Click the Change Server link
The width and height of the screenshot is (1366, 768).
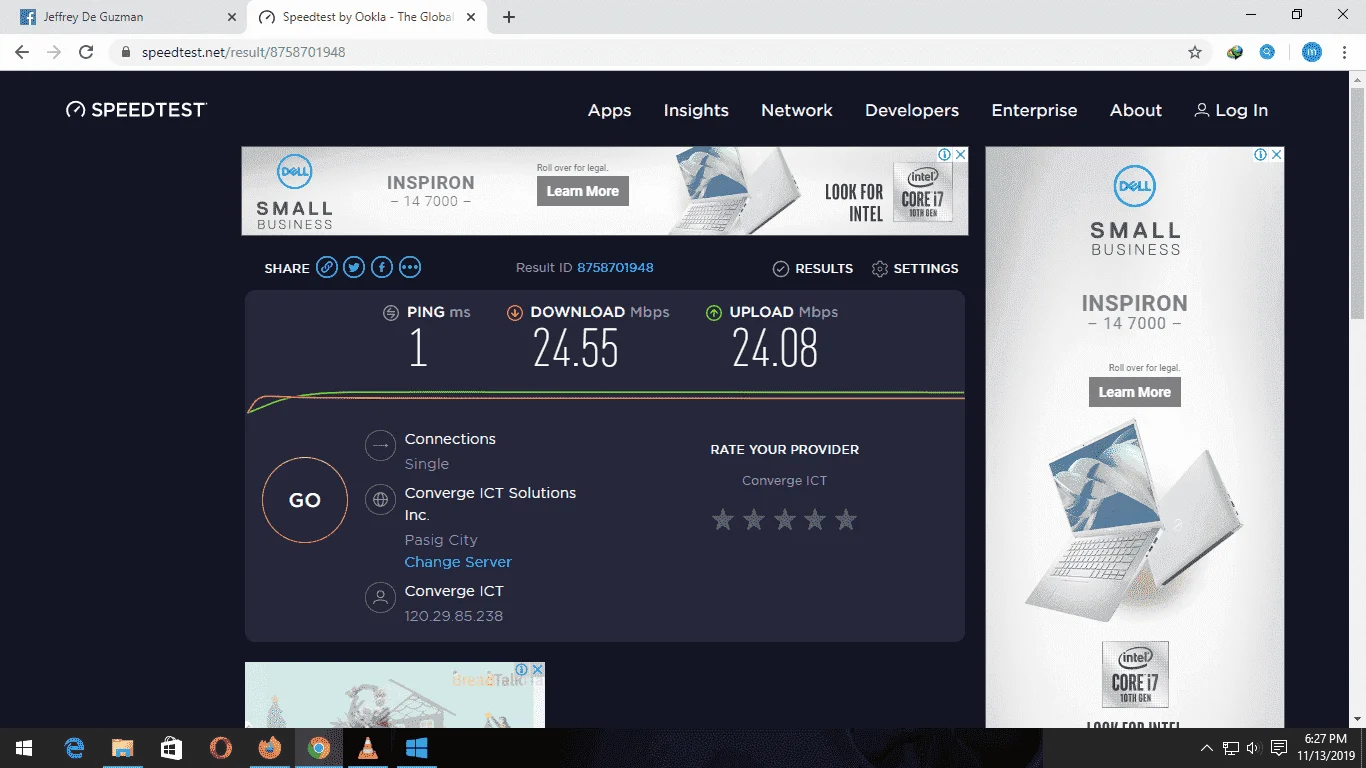point(458,562)
